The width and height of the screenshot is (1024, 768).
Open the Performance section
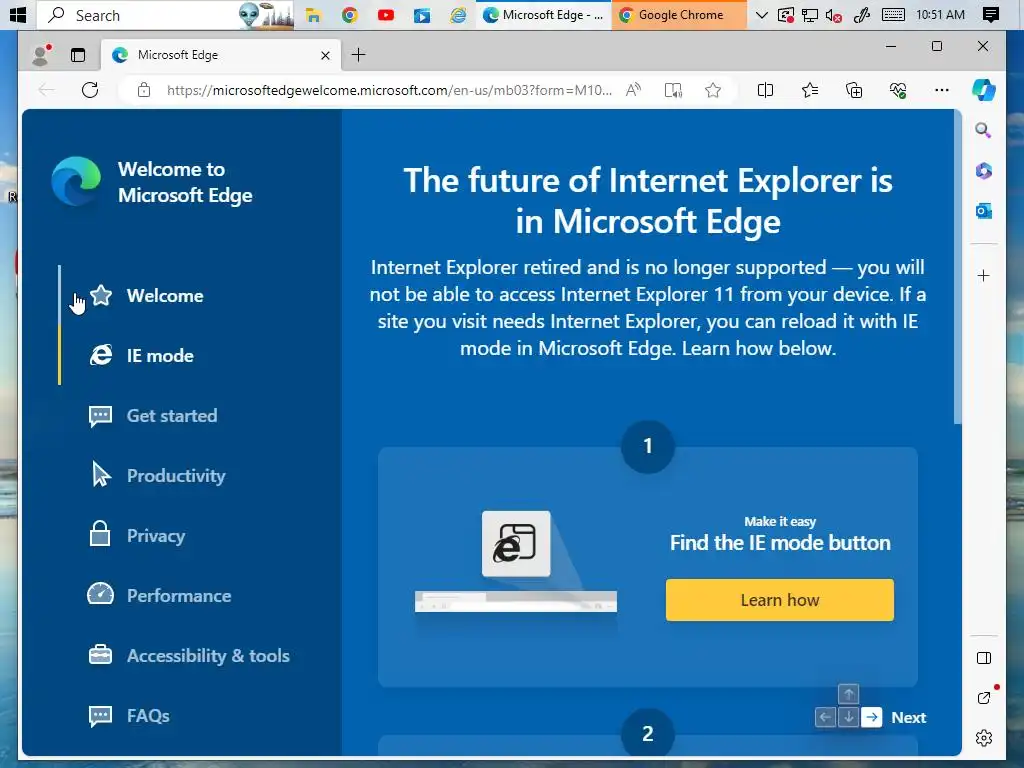pyautogui.click(x=159, y=596)
